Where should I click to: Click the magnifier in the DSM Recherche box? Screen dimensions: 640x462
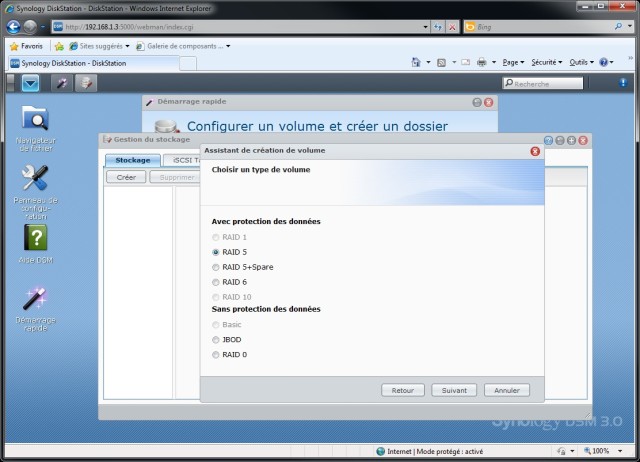point(509,83)
